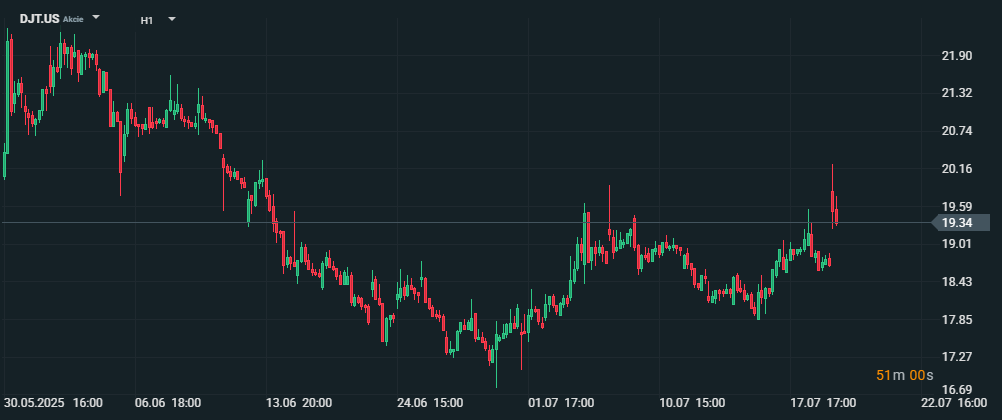Open the DJT.US symbol dropdown arrow
This screenshot has width=1002, height=420.
tap(96, 17)
